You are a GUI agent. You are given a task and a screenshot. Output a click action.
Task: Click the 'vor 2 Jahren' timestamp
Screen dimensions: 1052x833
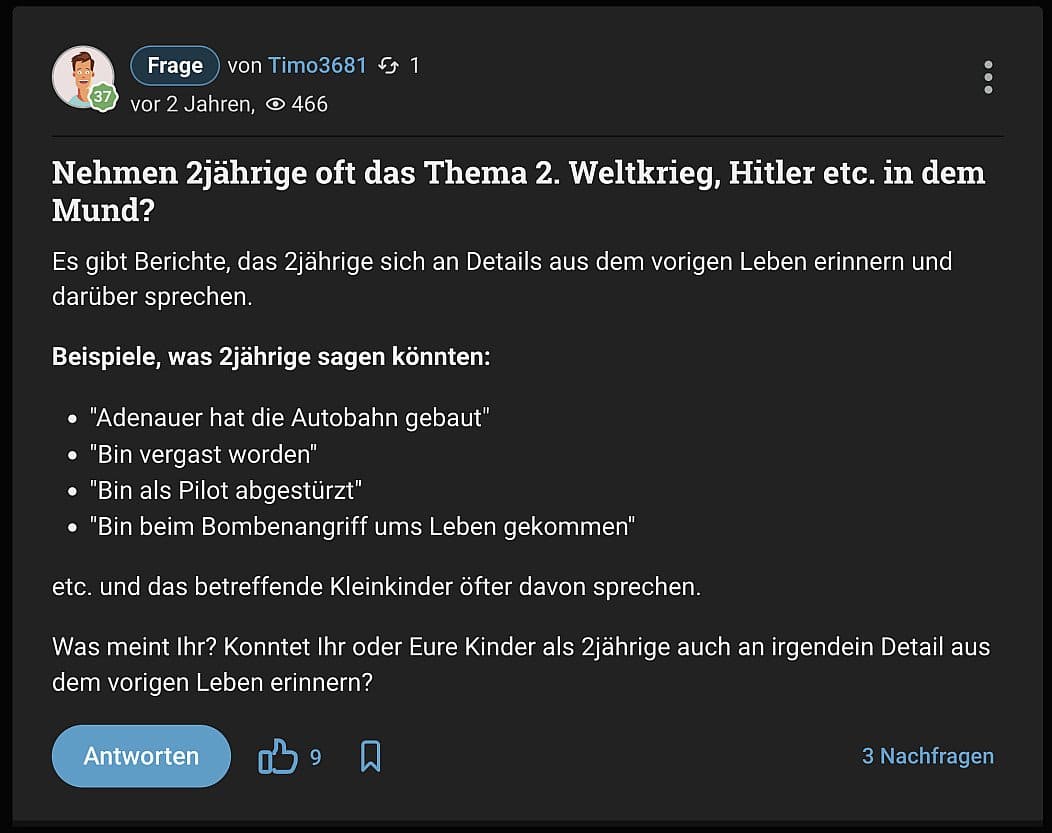click(192, 104)
